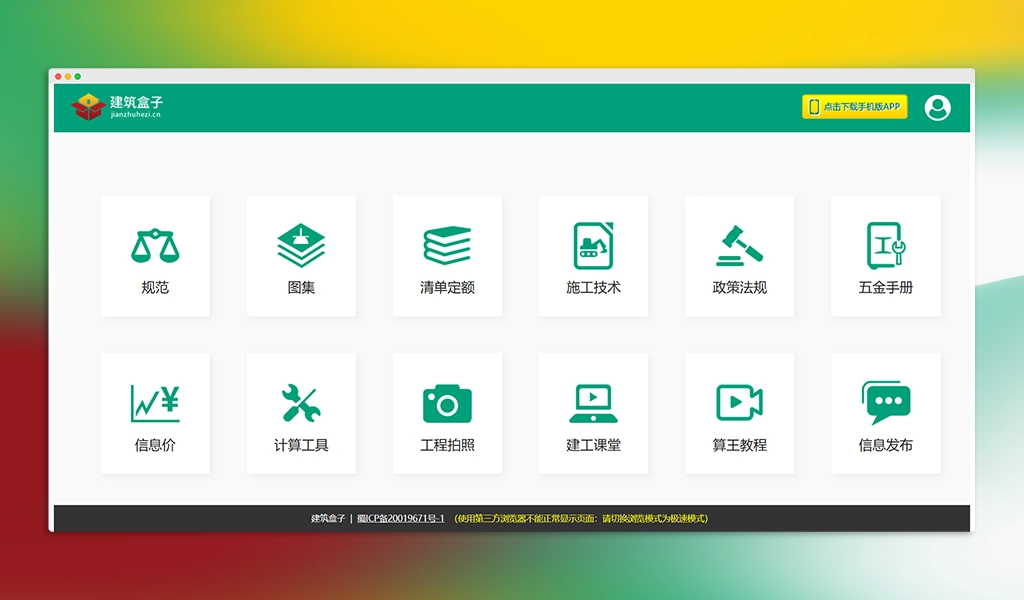The width and height of the screenshot is (1024, 600).
Task: Open the 算王教程 video camera icon
Action: click(x=739, y=402)
